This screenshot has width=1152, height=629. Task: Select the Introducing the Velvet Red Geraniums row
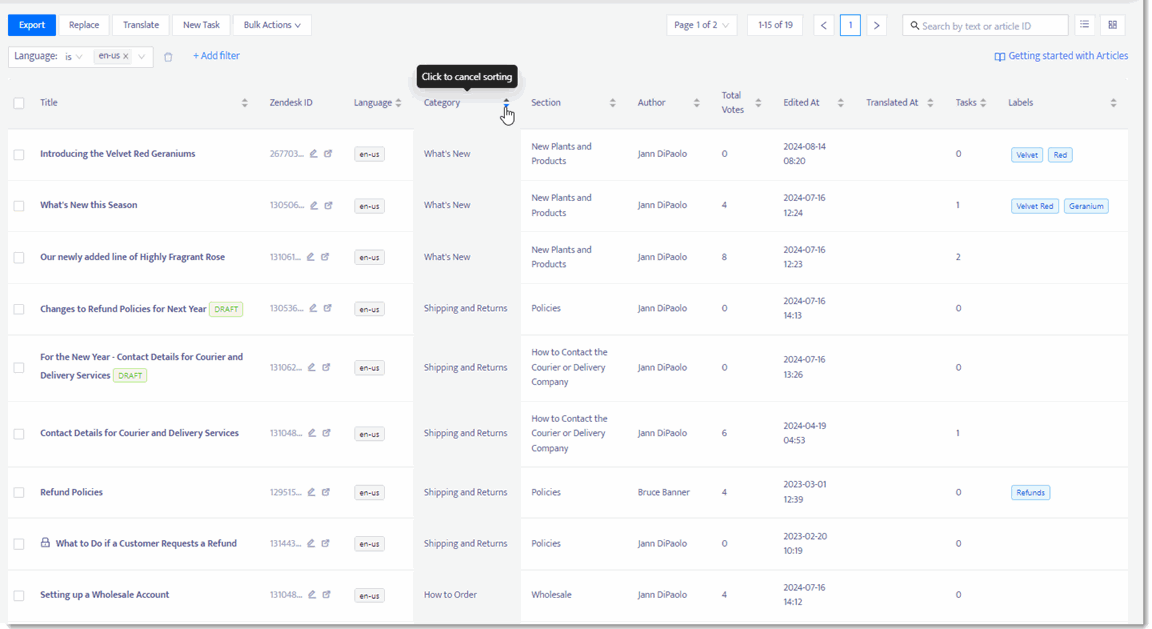coord(19,154)
